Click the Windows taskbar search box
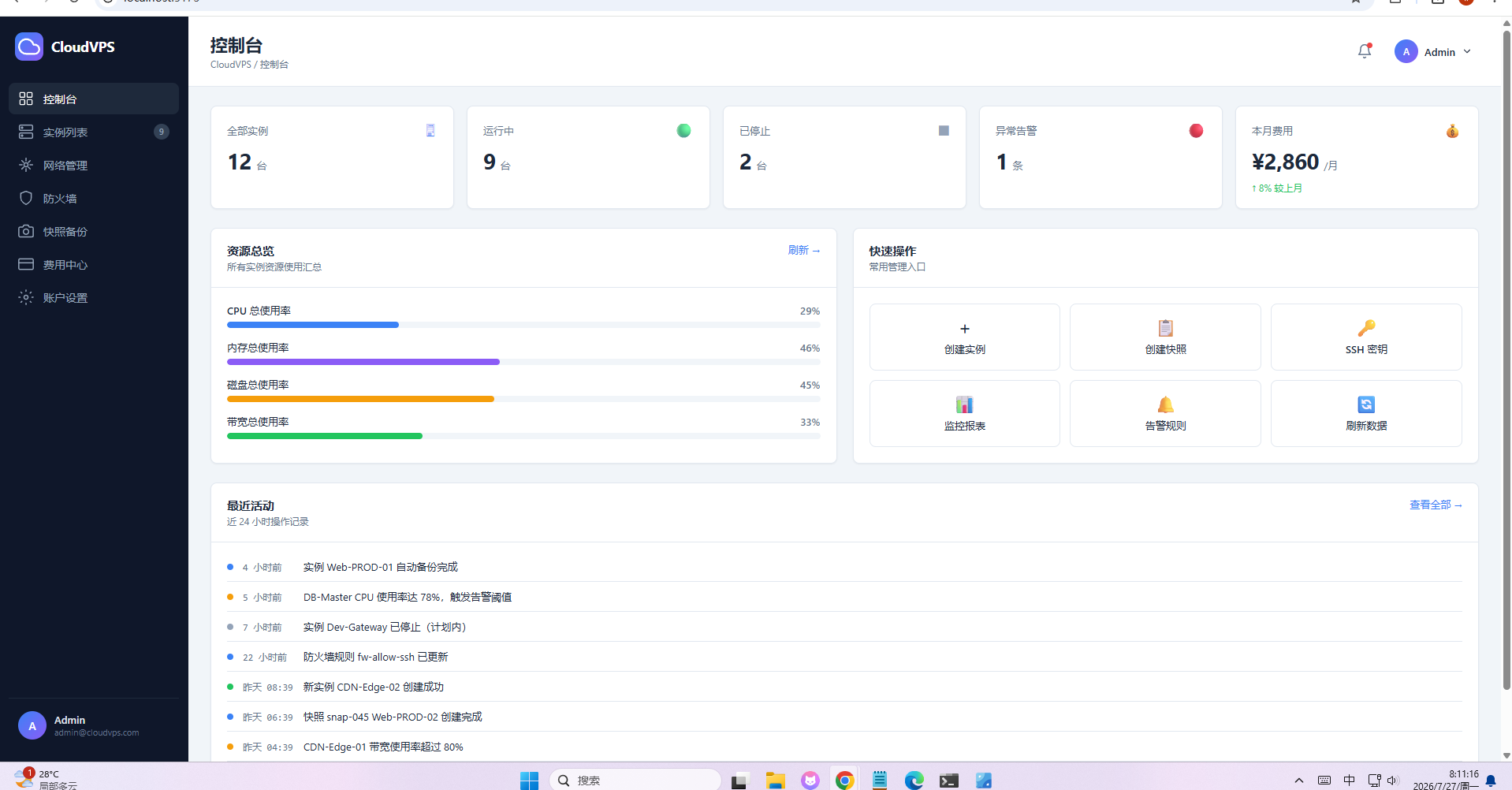 pyautogui.click(x=635, y=780)
